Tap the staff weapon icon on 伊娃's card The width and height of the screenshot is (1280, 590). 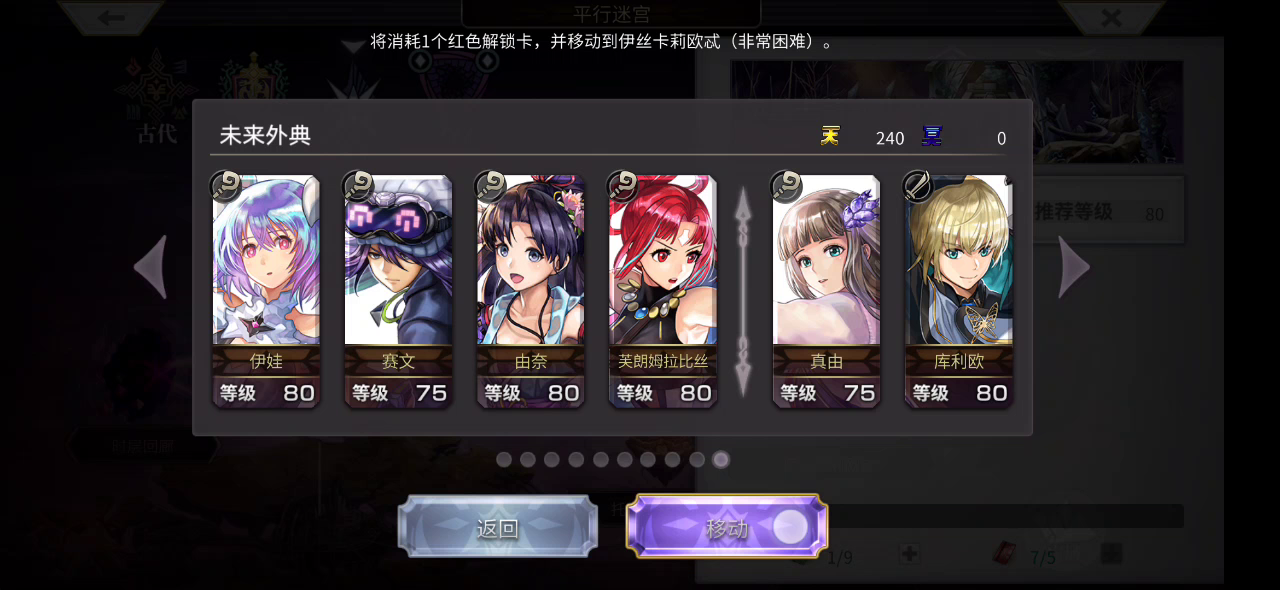pyautogui.click(x=225, y=186)
